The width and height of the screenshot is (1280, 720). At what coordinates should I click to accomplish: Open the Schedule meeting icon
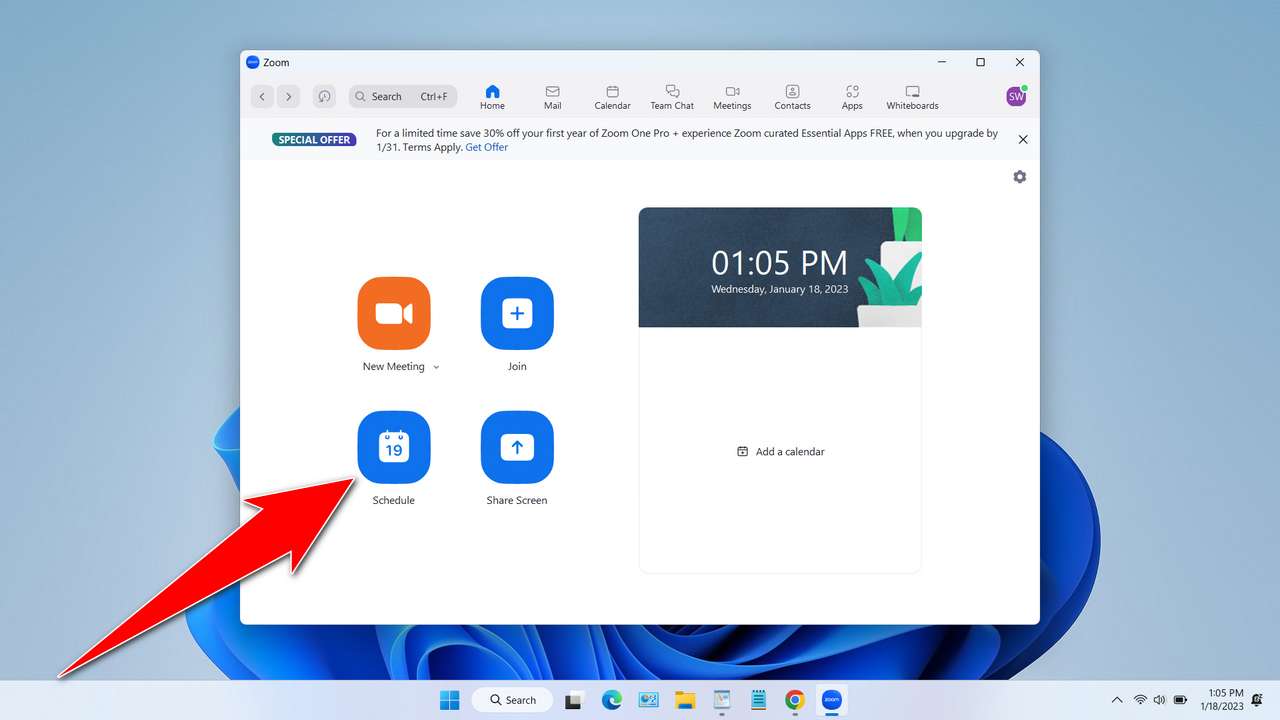[394, 447]
